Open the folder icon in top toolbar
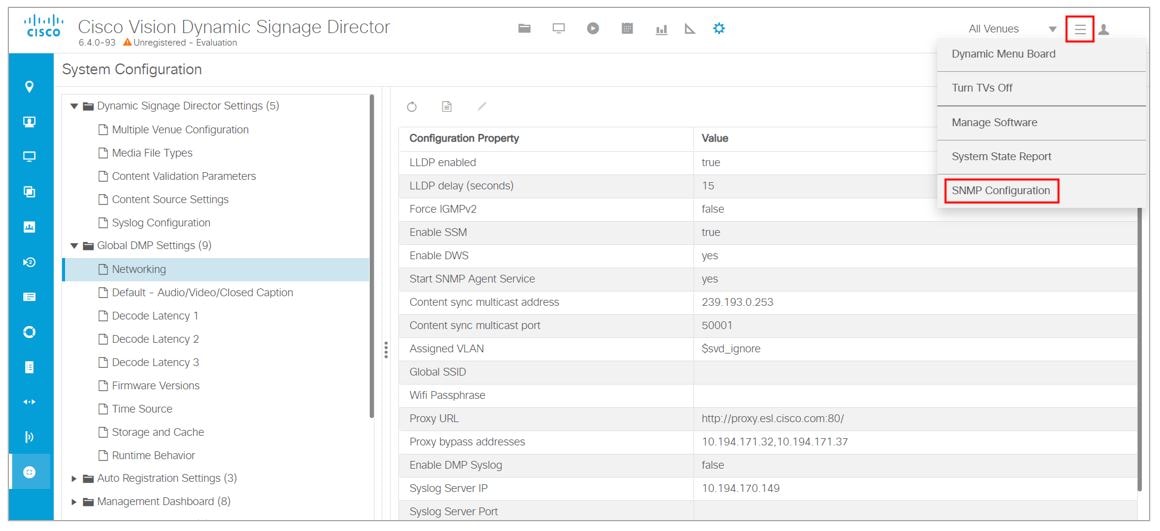This screenshot has width=1160, height=531. (x=525, y=29)
